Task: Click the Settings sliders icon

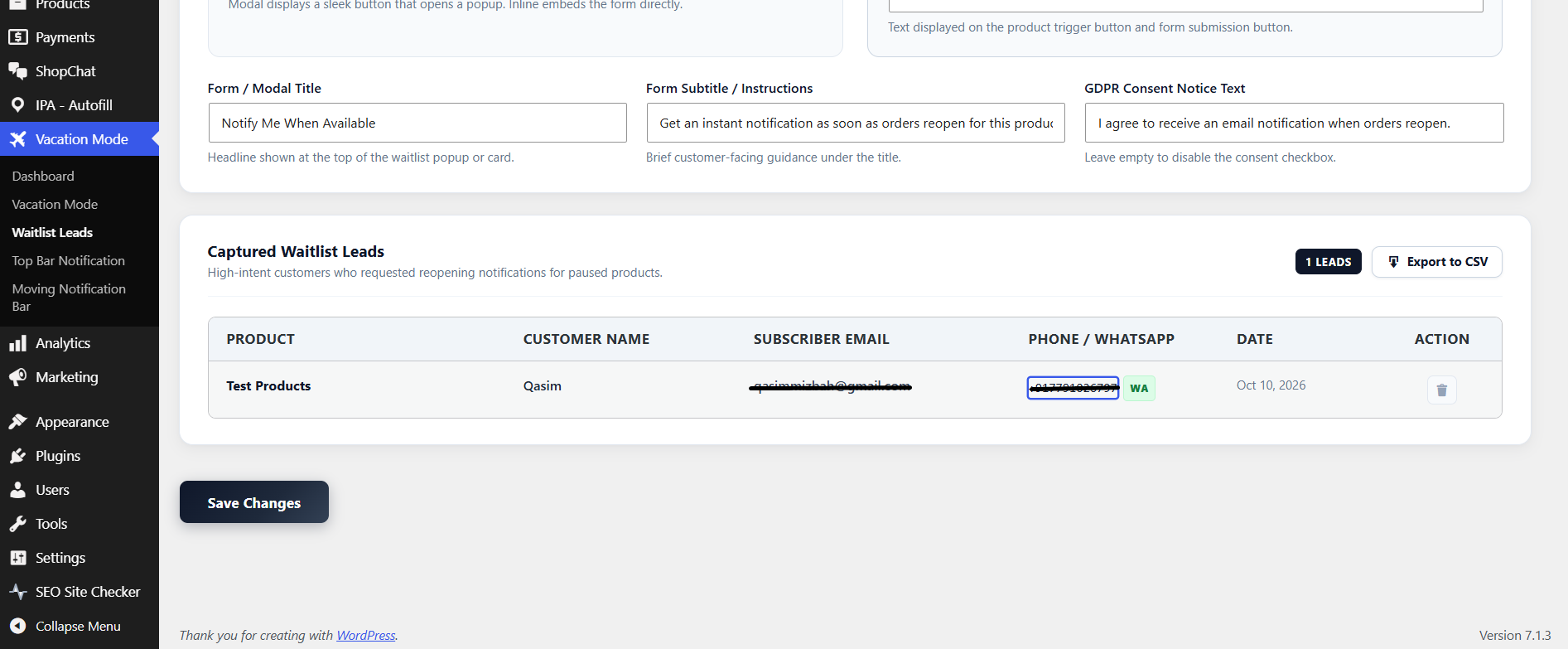Action: pyautogui.click(x=17, y=558)
